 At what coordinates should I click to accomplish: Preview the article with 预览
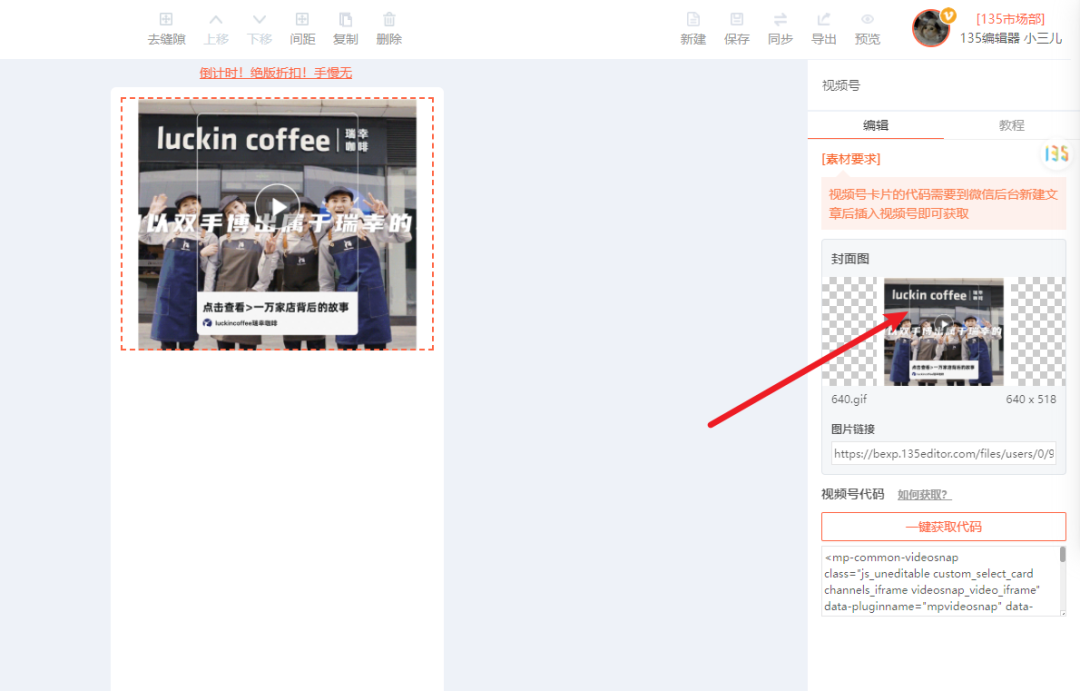point(867,29)
